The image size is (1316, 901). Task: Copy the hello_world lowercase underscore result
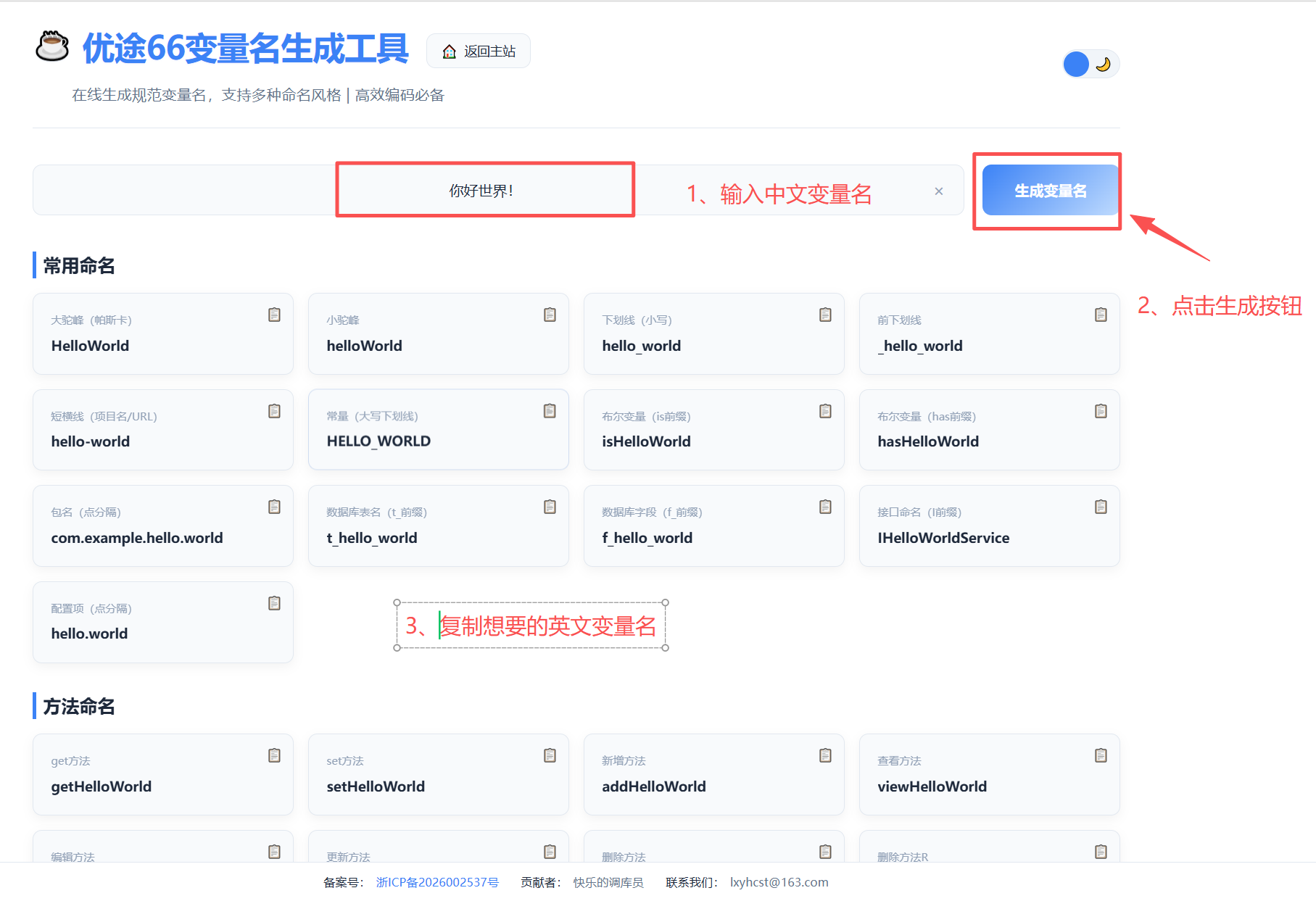pyautogui.click(x=825, y=315)
